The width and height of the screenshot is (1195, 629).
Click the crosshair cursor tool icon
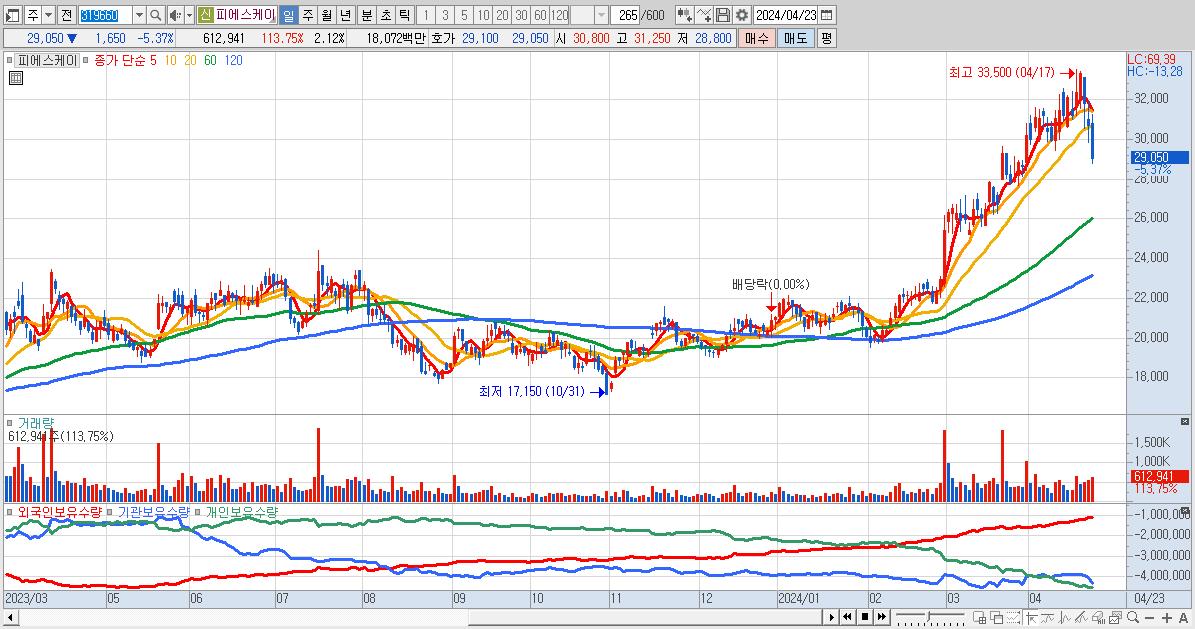point(1032,617)
